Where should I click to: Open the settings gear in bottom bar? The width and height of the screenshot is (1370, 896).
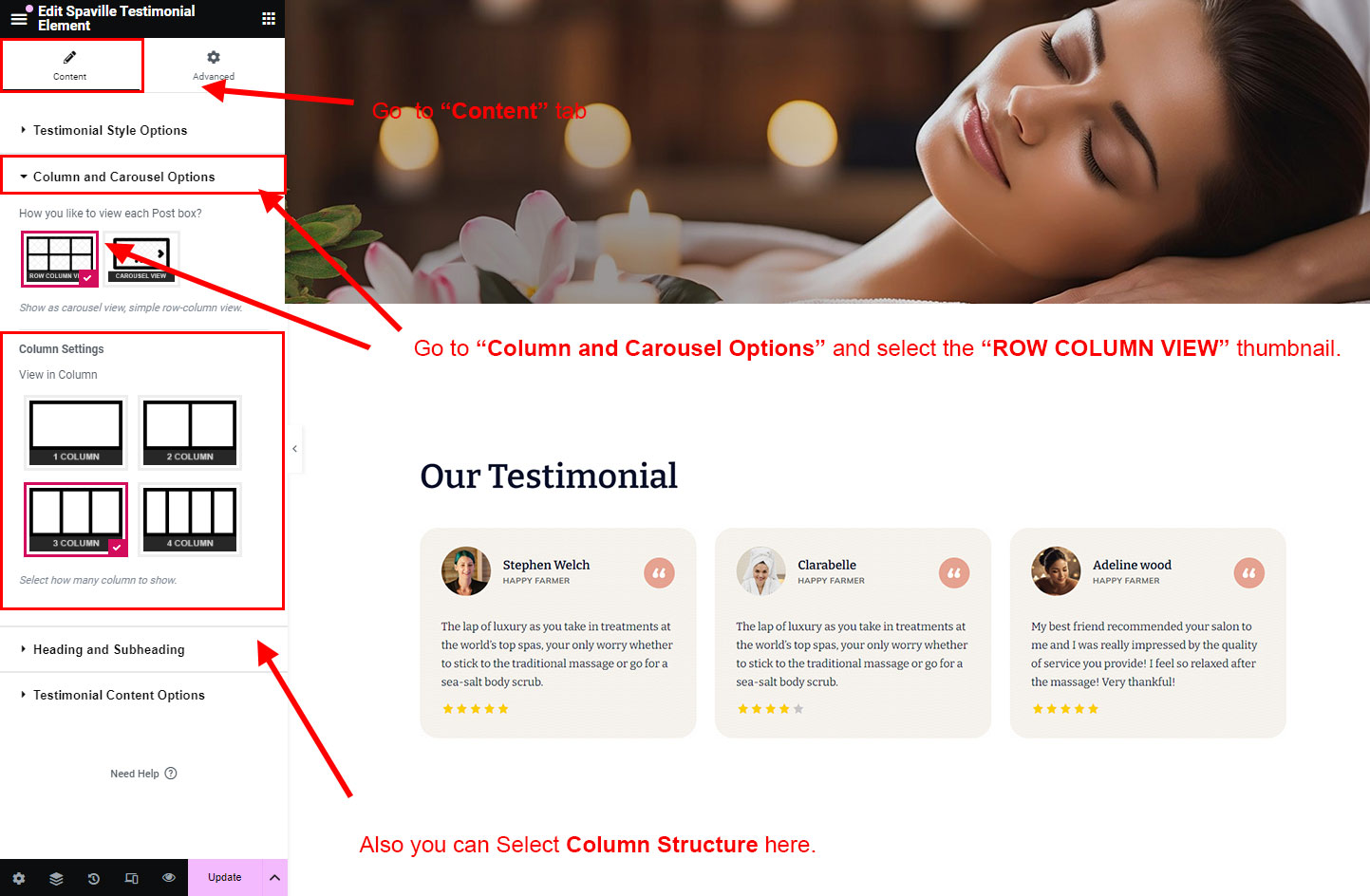pyautogui.click(x=19, y=878)
